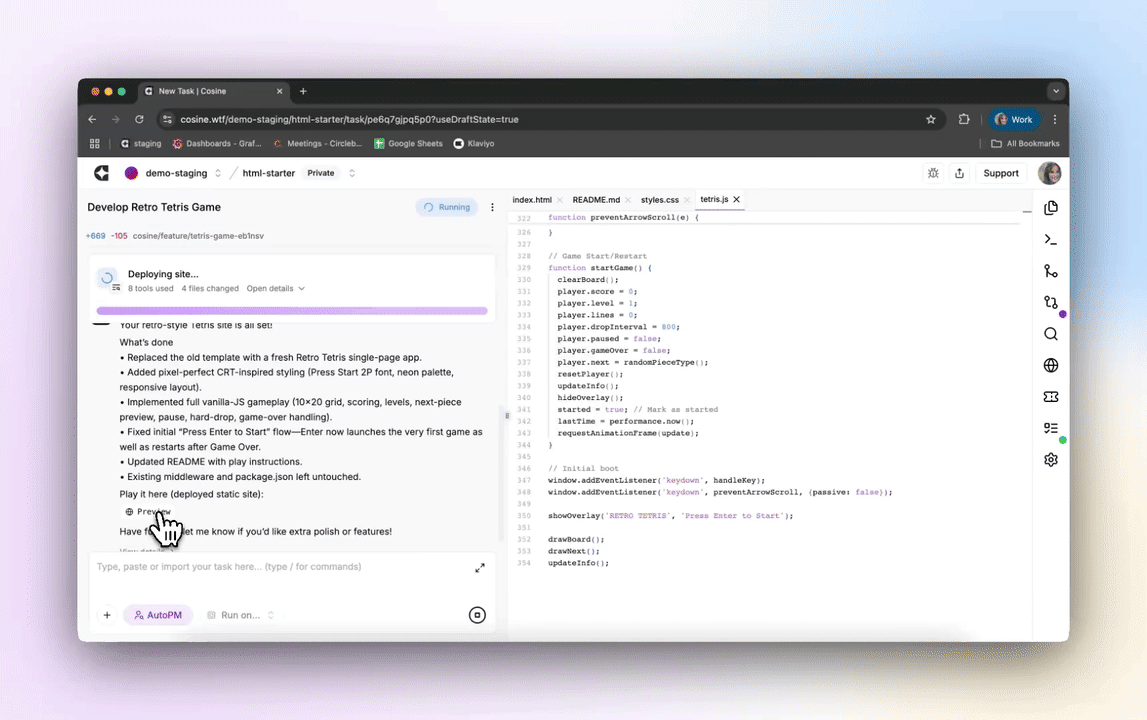The image size is (1147, 720).
Task: Click the task input field
Action: (280, 566)
